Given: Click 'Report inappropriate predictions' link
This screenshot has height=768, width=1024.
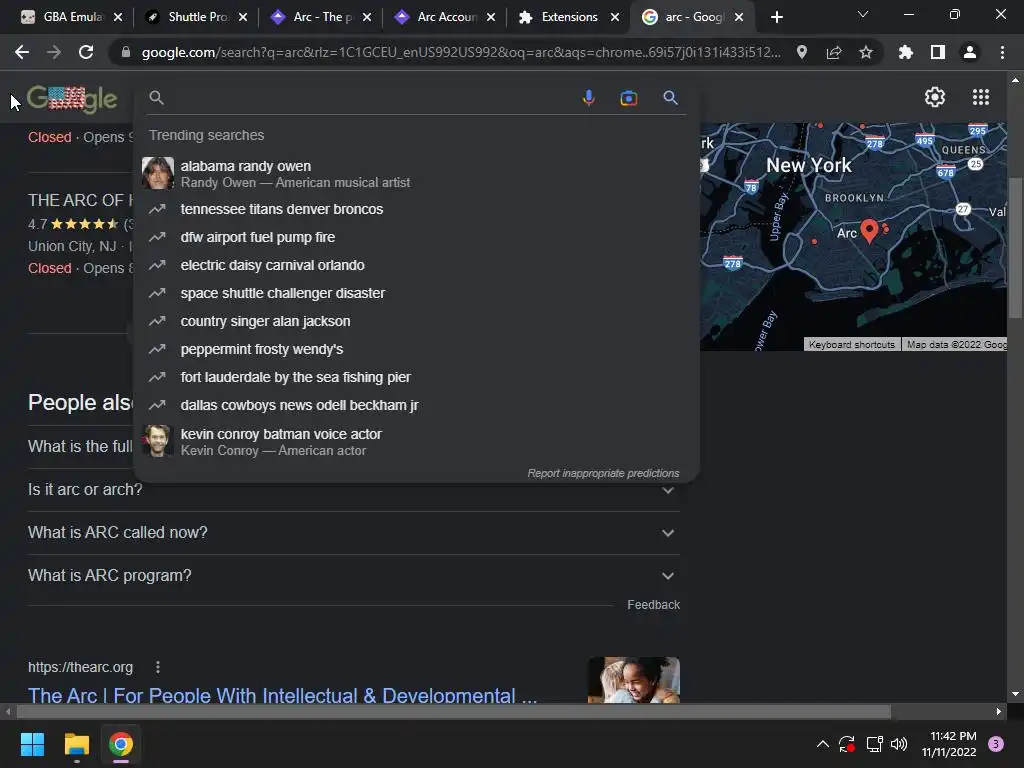Looking at the screenshot, I should [x=603, y=473].
